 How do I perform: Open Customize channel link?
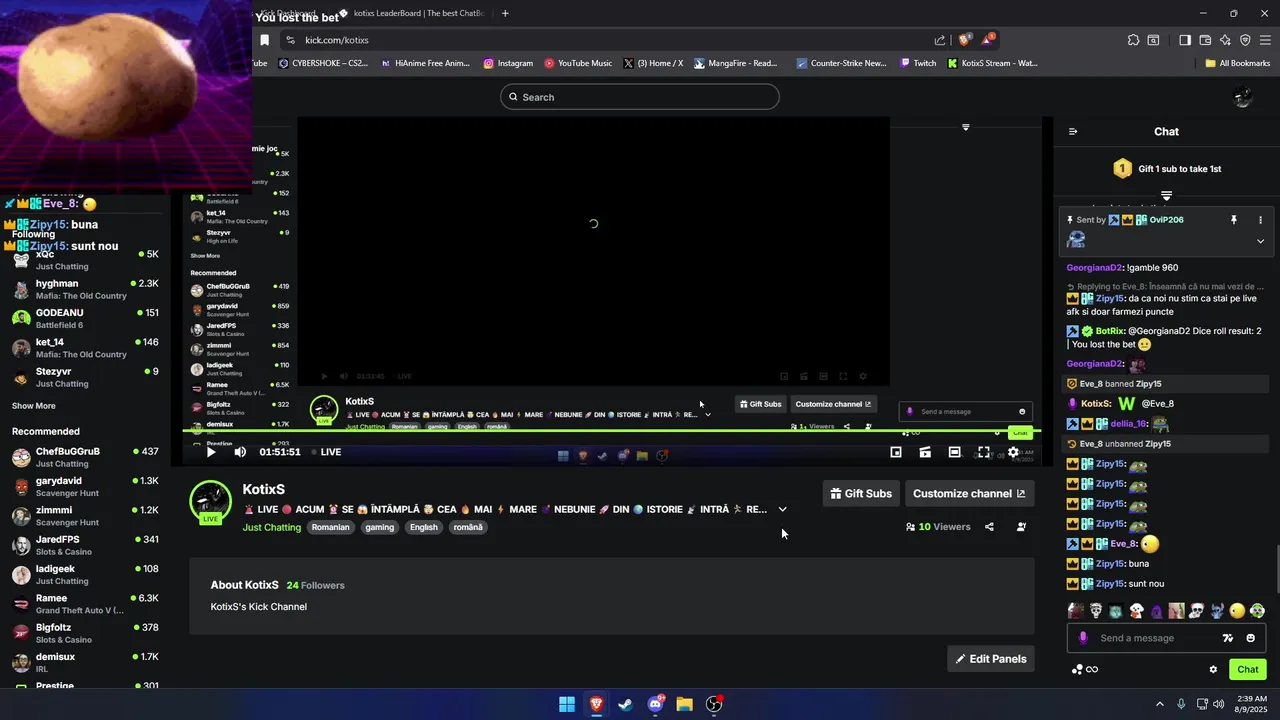pyautogui.click(x=969, y=493)
